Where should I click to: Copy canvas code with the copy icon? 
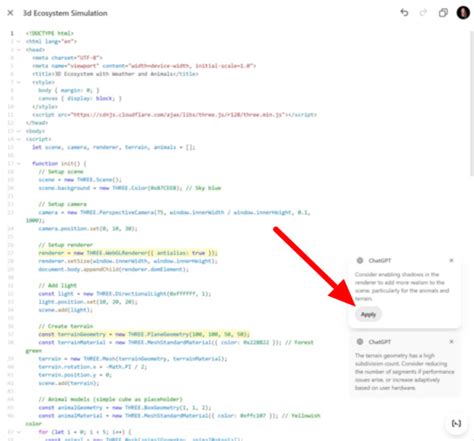coord(443,13)
